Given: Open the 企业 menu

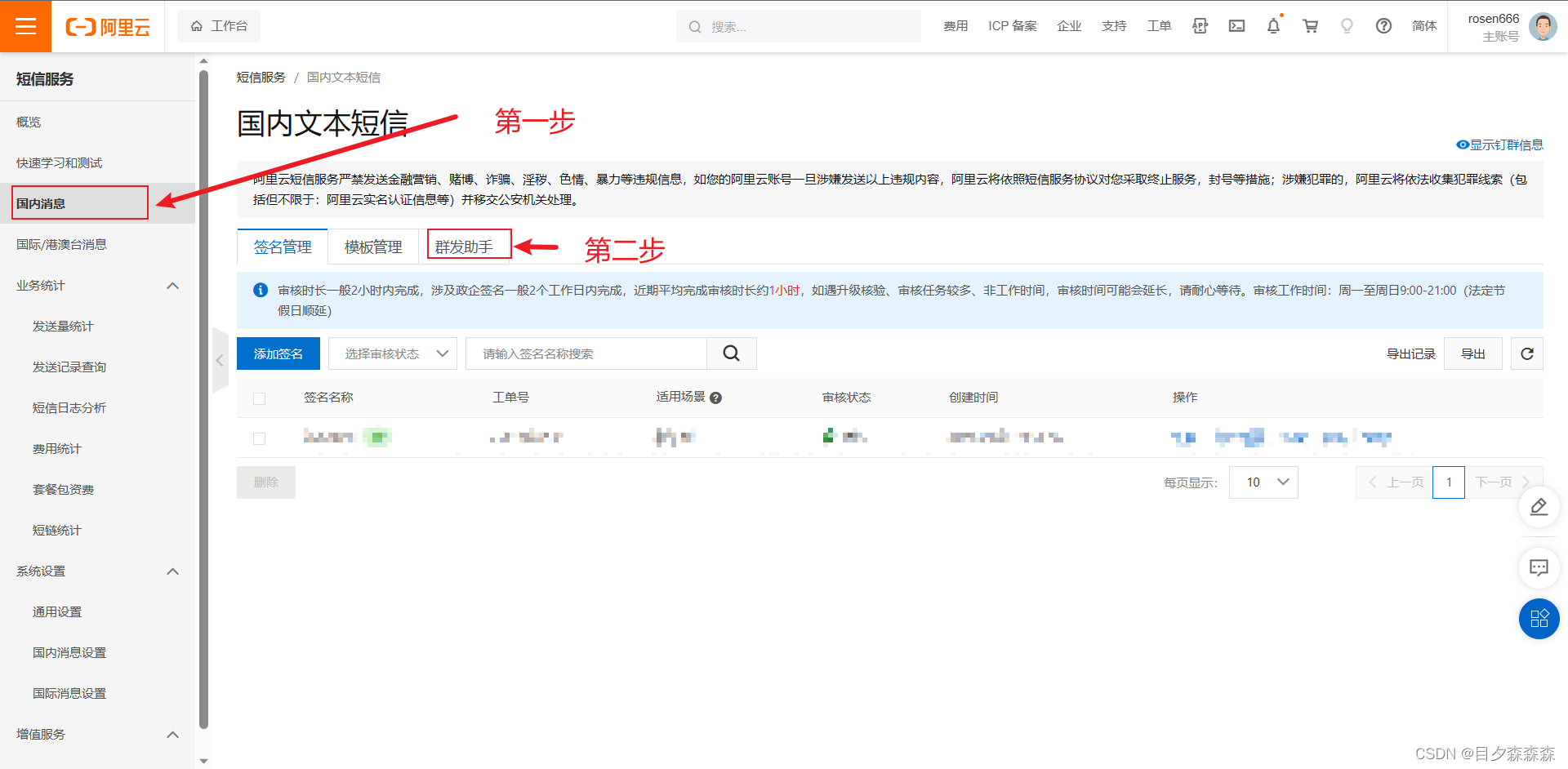Looking at the screenshot, I should point(1069,26).
